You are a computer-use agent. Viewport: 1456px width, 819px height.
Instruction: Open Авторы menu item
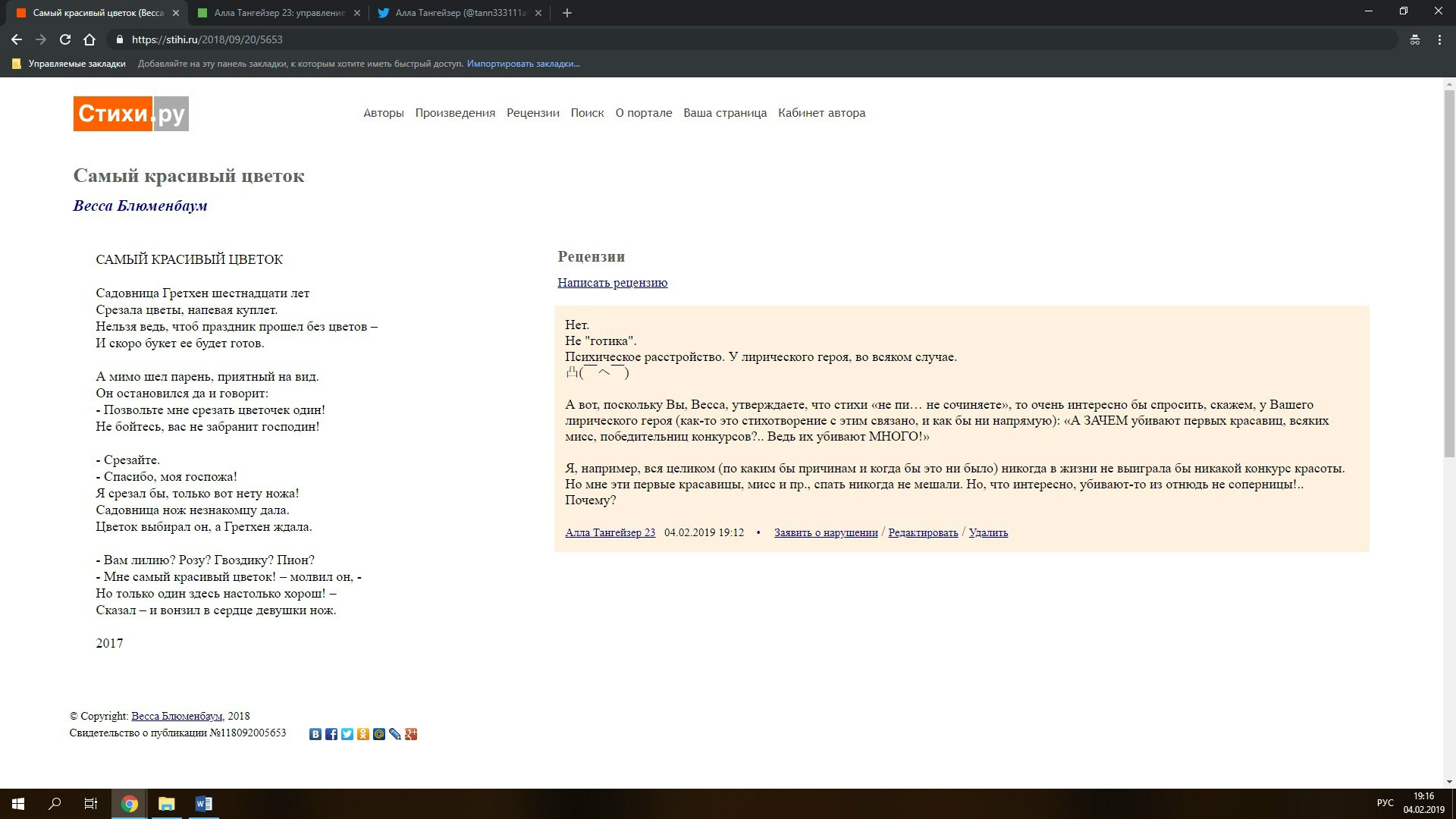(x=384, y=113)
